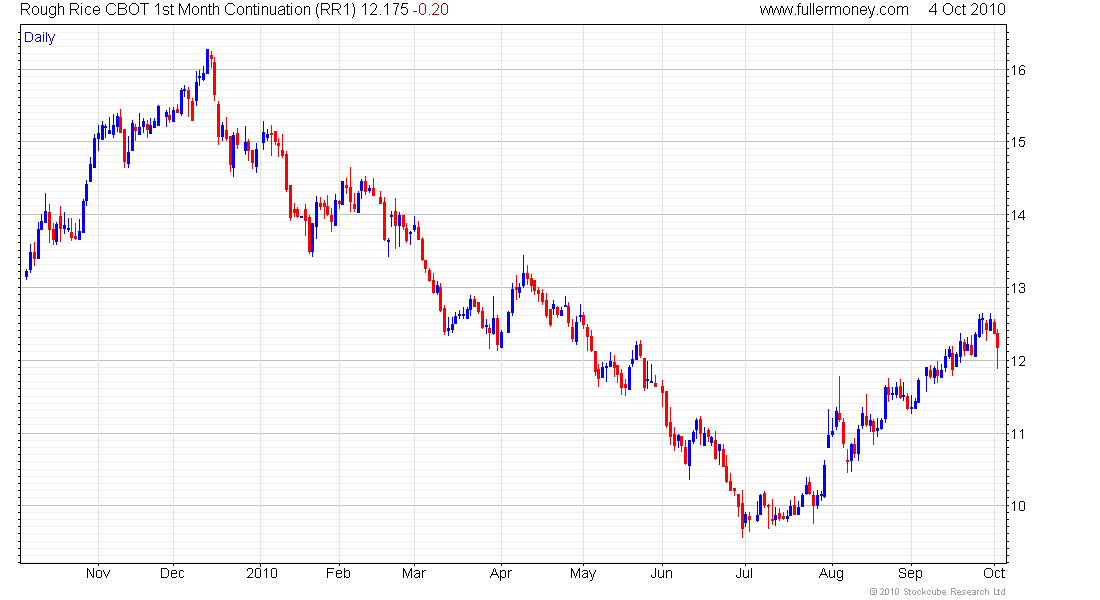This screenshot has width=1100, height=600.
Task: Click the x-axis year label 2010
Action: click(x=262, y=573)
